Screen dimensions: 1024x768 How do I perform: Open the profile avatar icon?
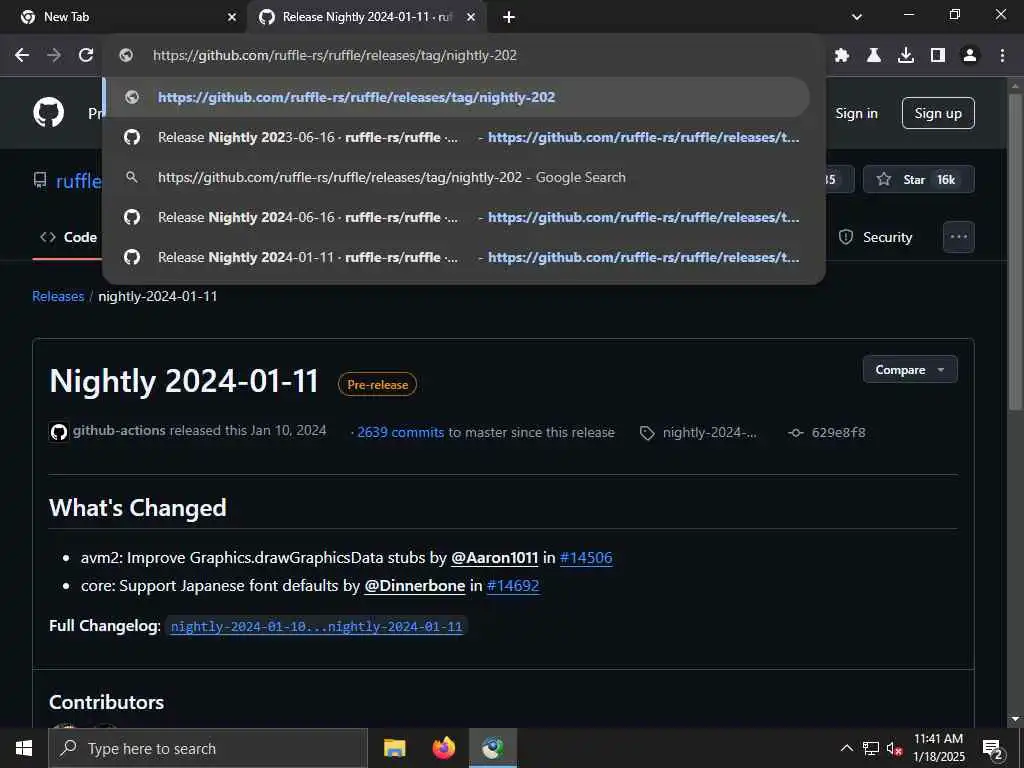pos(970,56)
